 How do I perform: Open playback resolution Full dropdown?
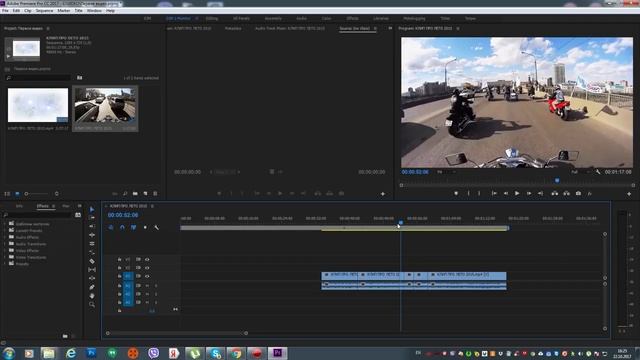(x=580, y=172)
